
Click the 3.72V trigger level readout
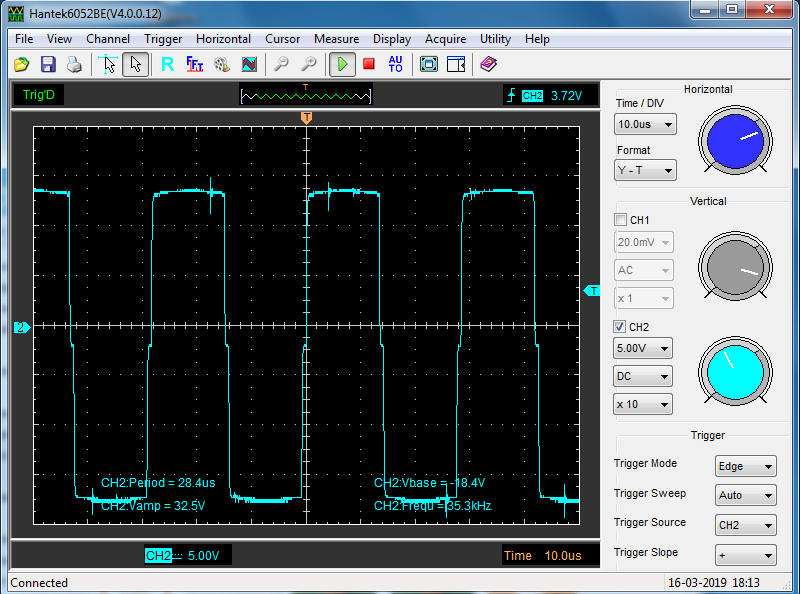coord(566,96)
